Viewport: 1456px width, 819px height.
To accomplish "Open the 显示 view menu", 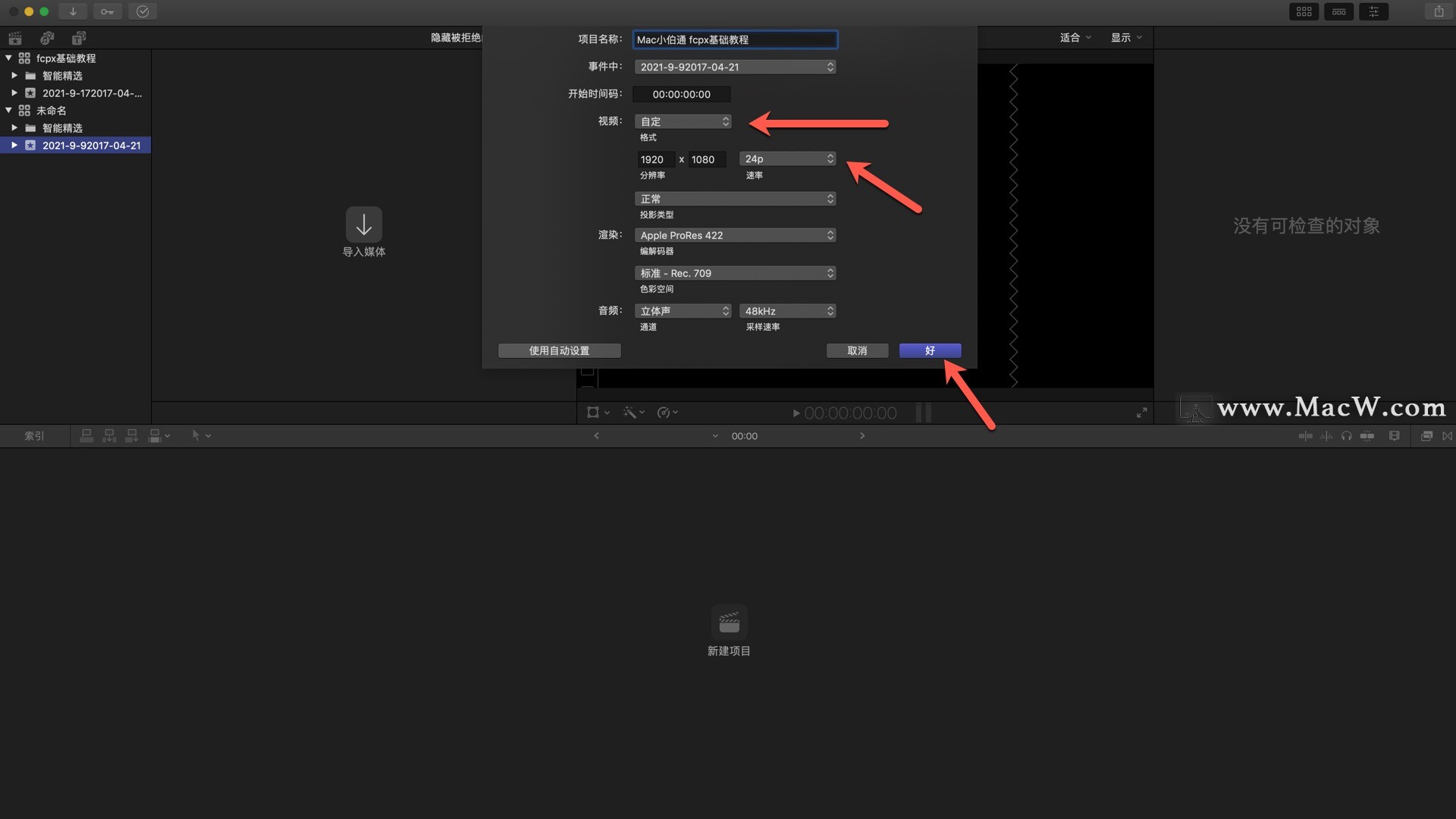I will tap(1126, 38).
